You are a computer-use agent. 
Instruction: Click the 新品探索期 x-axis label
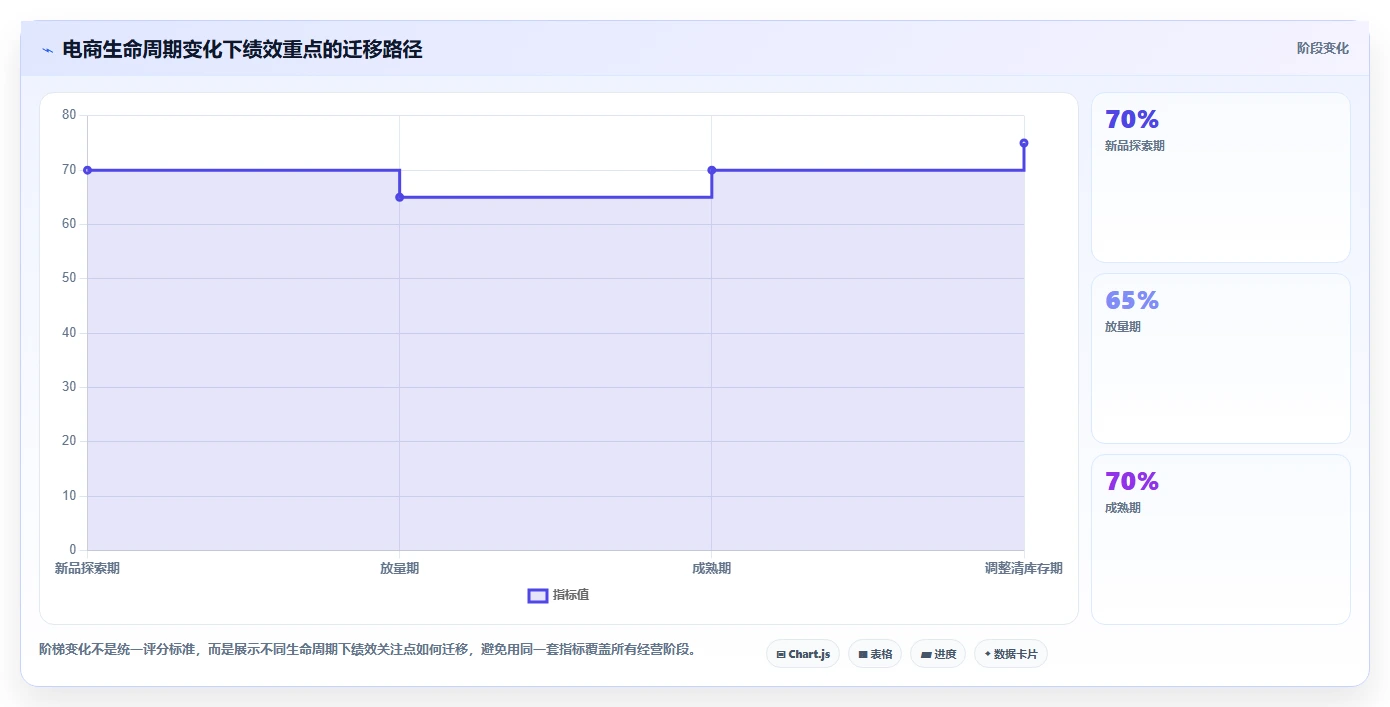click(x=87, y=568)
